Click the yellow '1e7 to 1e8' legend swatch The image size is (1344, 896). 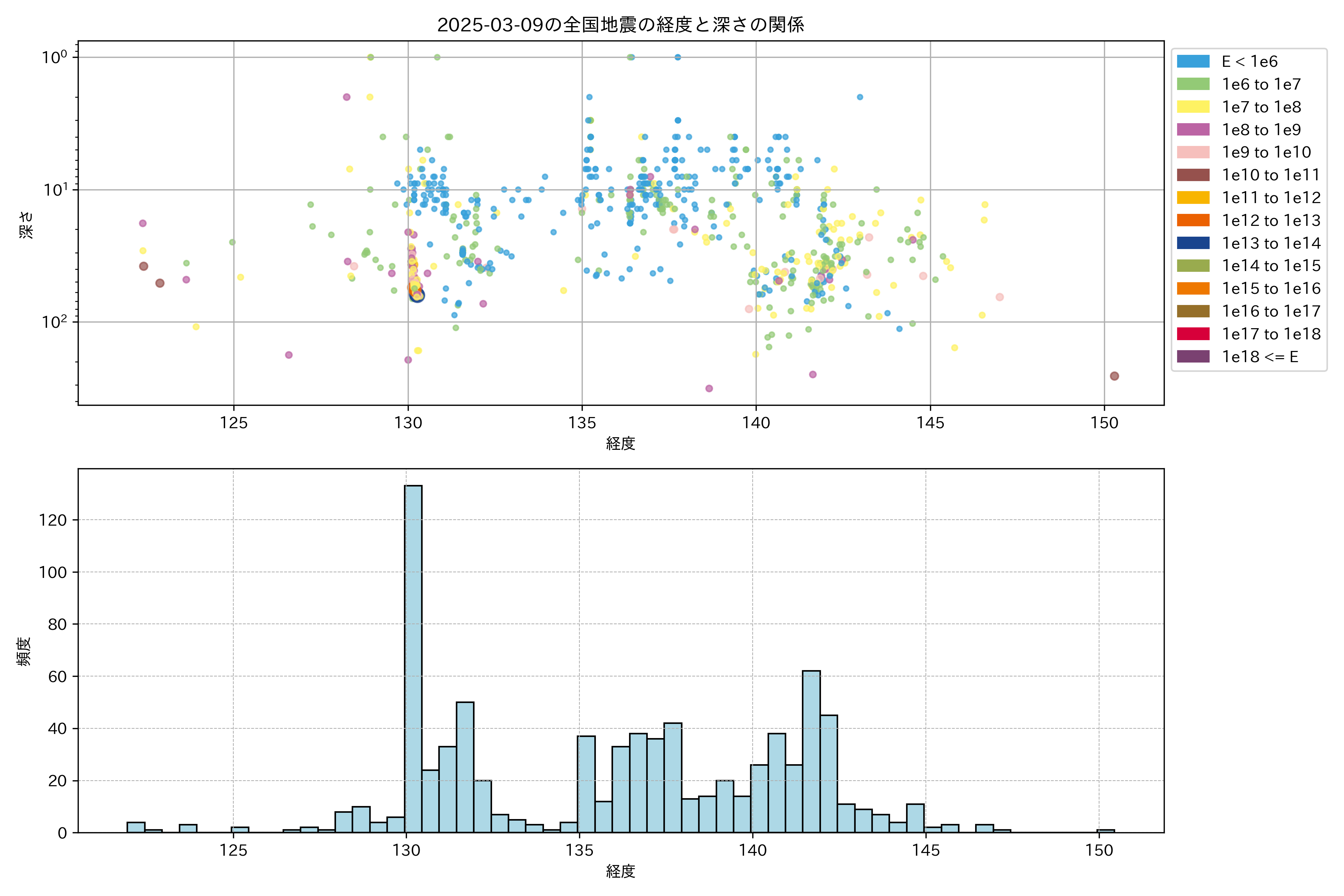point(1192,107)
